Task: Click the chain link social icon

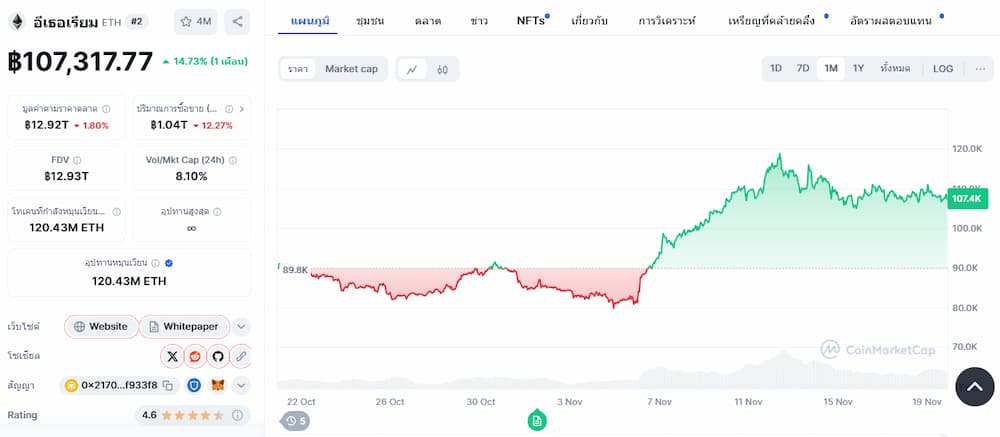Action: [240, 357]
